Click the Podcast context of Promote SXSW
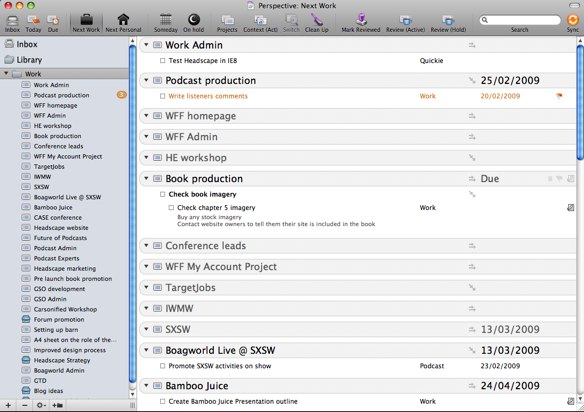The image size is (584, 412). (x=432, y=366)
